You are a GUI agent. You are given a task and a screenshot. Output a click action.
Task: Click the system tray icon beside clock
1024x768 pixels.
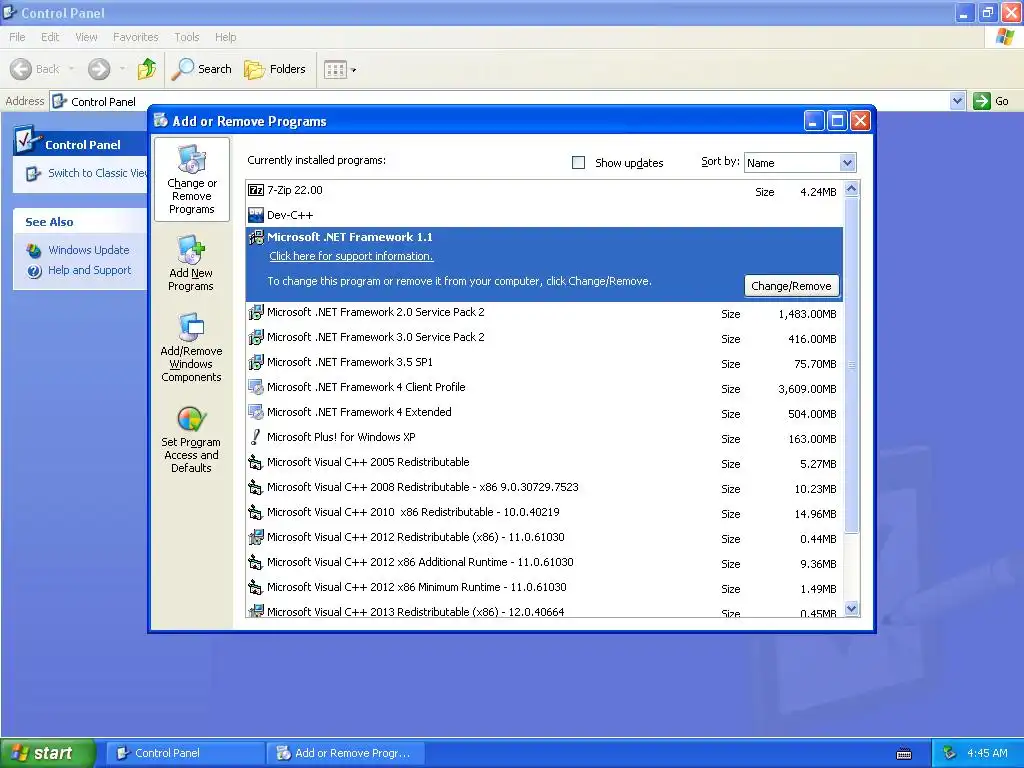coord(949,753)
